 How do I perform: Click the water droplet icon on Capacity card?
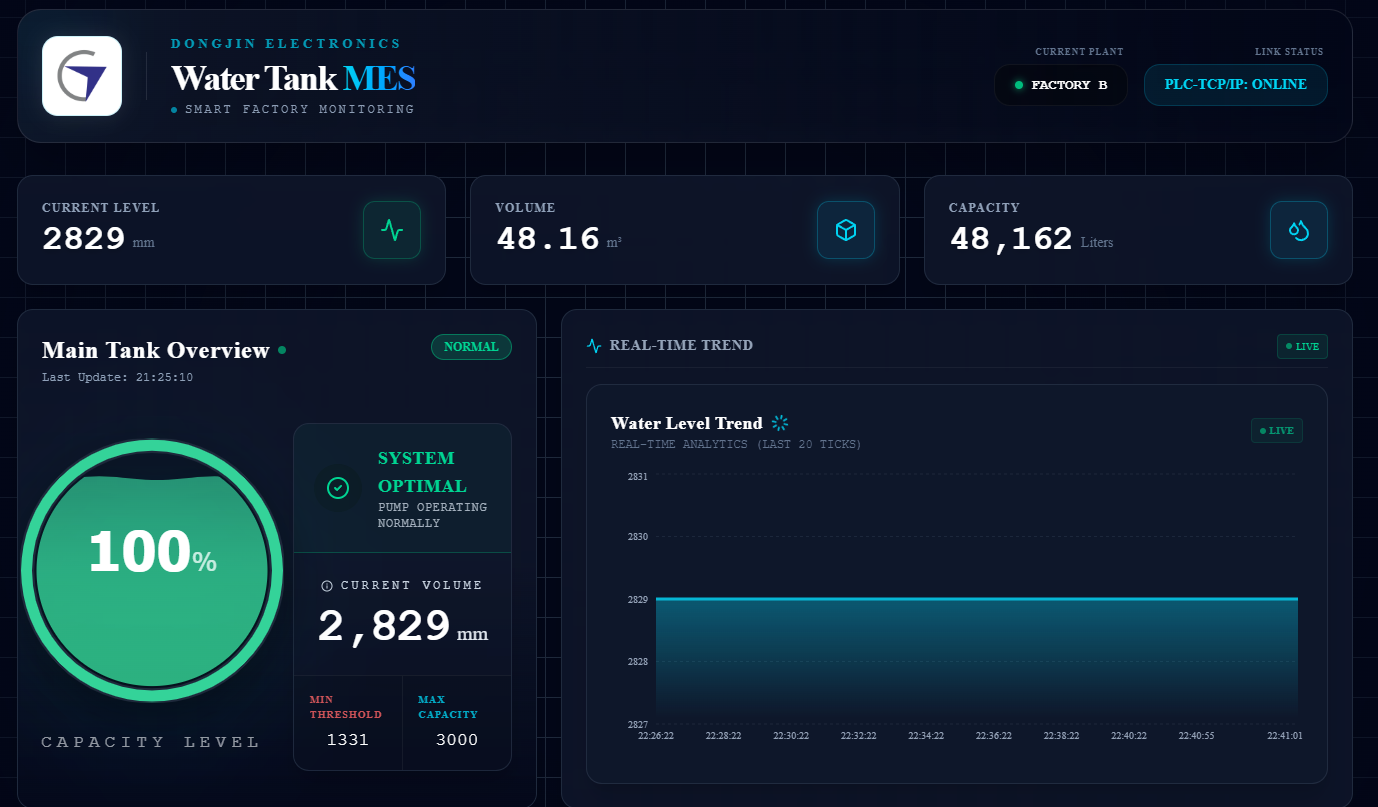pos(1298,230)
